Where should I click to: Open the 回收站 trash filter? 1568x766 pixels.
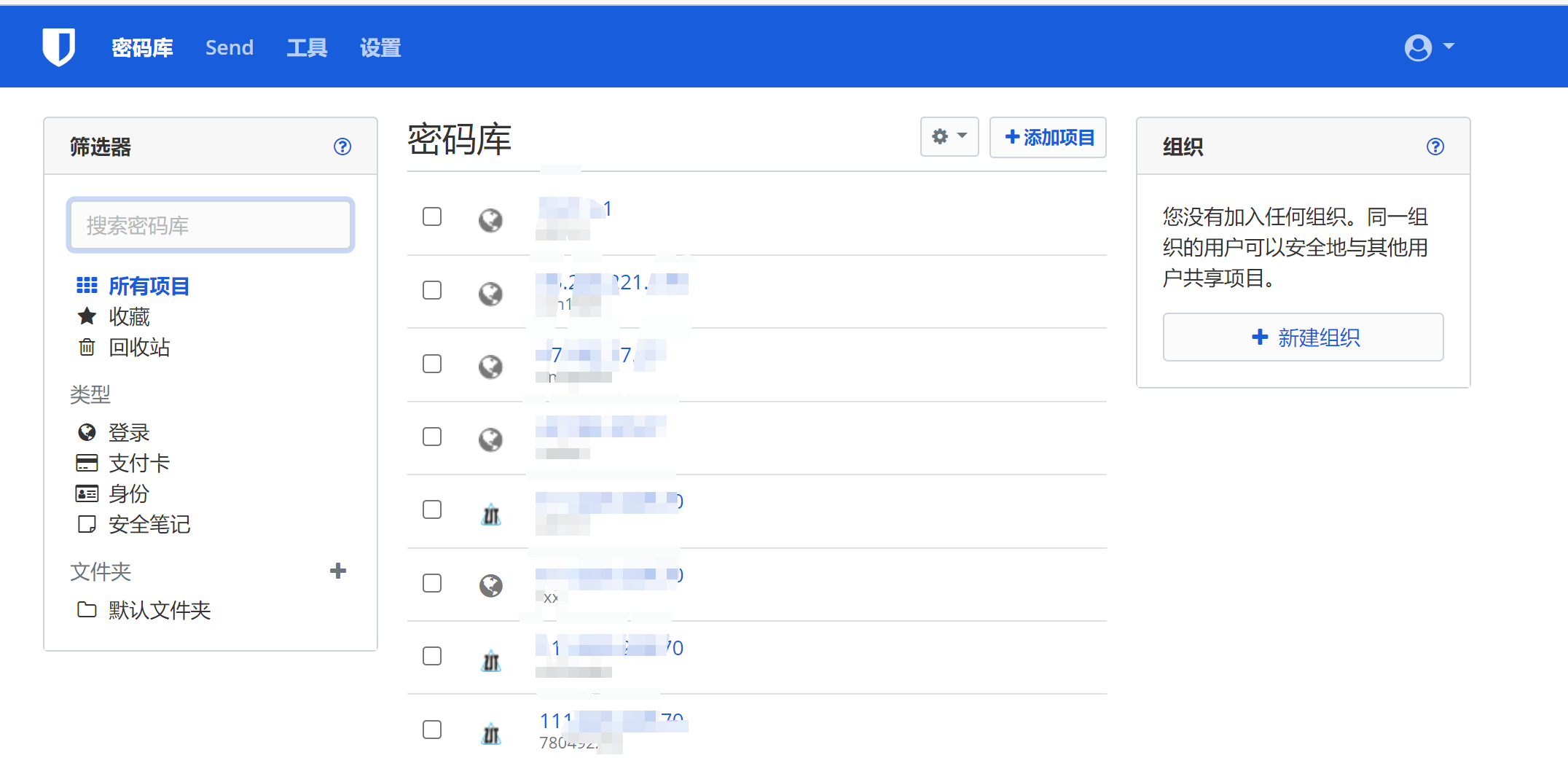click(x=139, y=347)
